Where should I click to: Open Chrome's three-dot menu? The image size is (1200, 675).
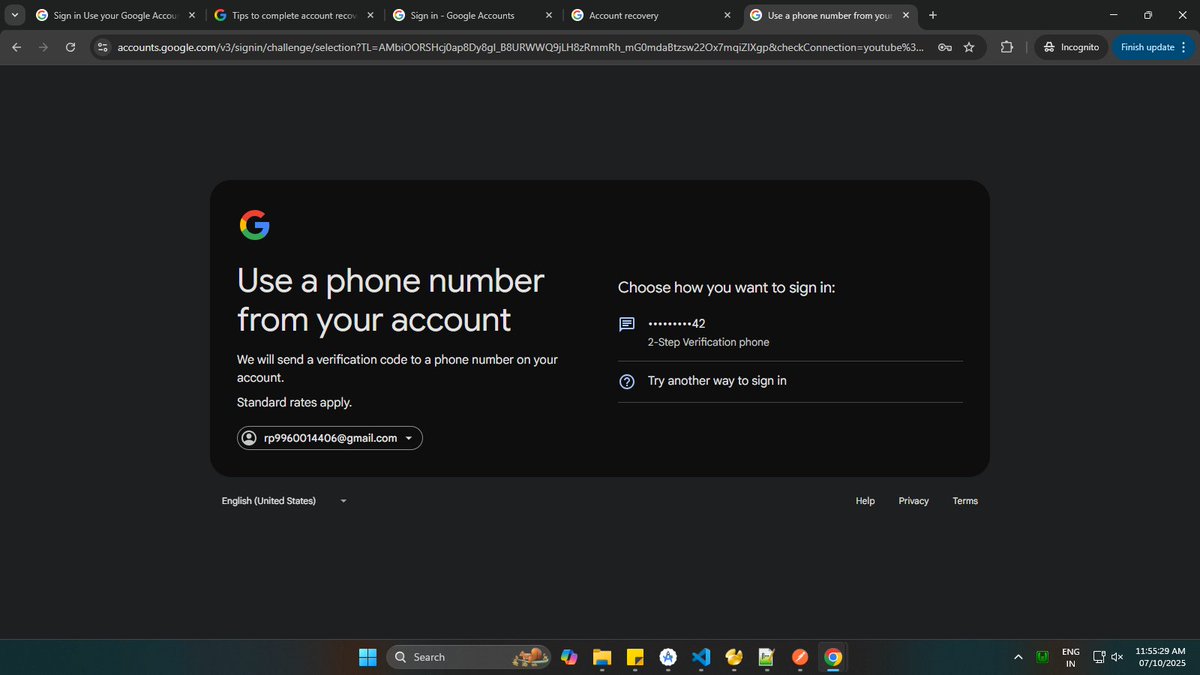pyautogui.click(x=1186, y=47)
